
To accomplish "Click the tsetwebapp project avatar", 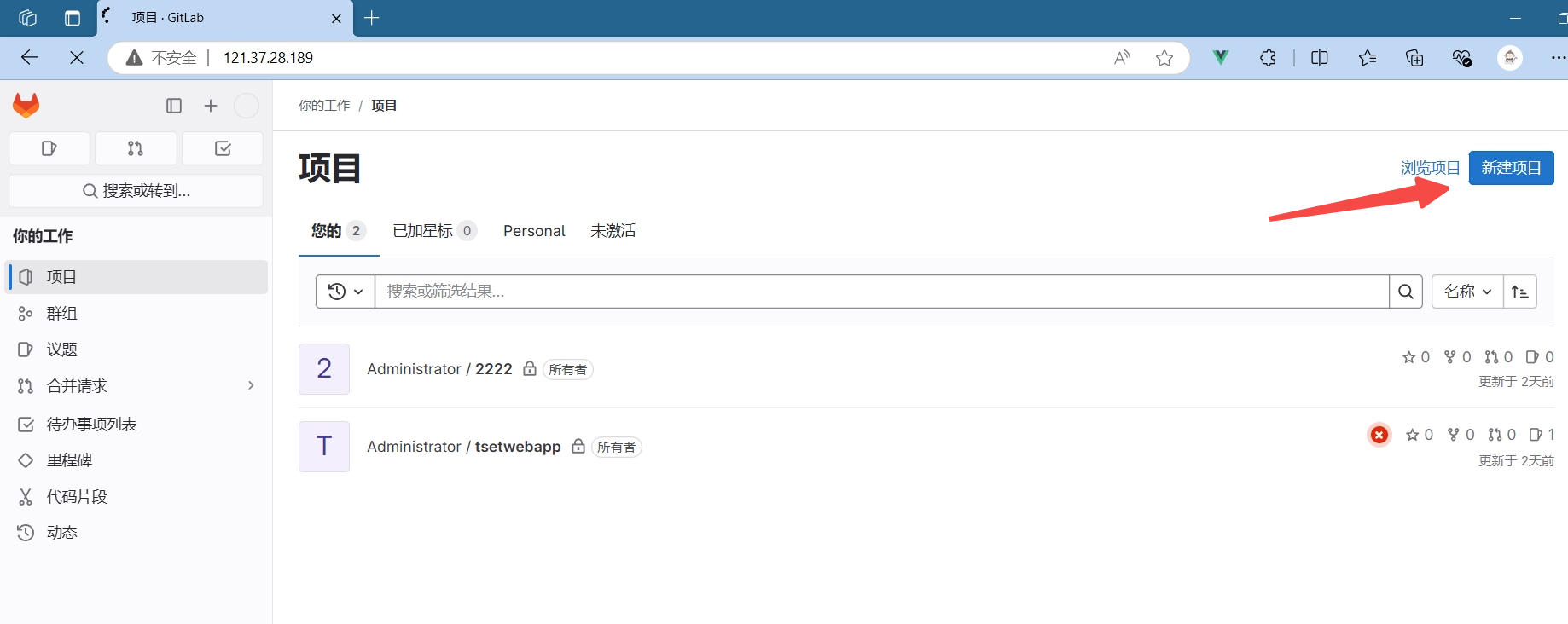I will (x=324, y=447).
